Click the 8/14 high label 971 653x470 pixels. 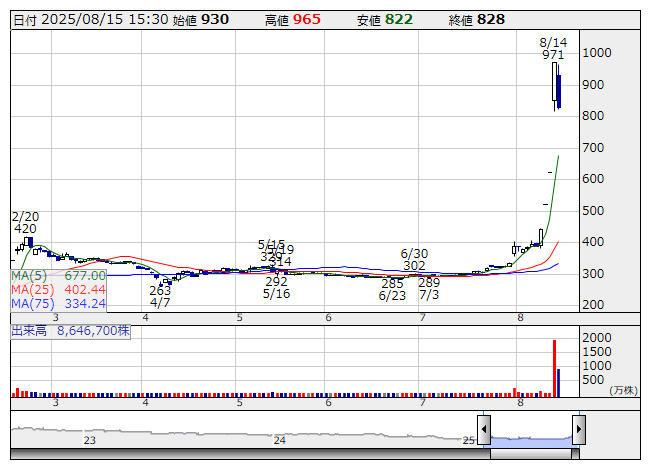tap(553, 55)
